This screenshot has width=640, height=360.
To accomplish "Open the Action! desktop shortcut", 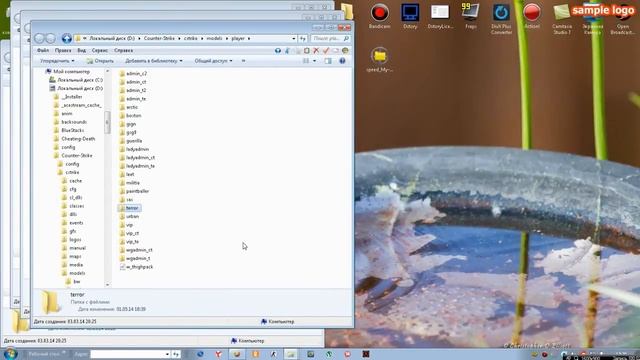I will coord(532,16).
